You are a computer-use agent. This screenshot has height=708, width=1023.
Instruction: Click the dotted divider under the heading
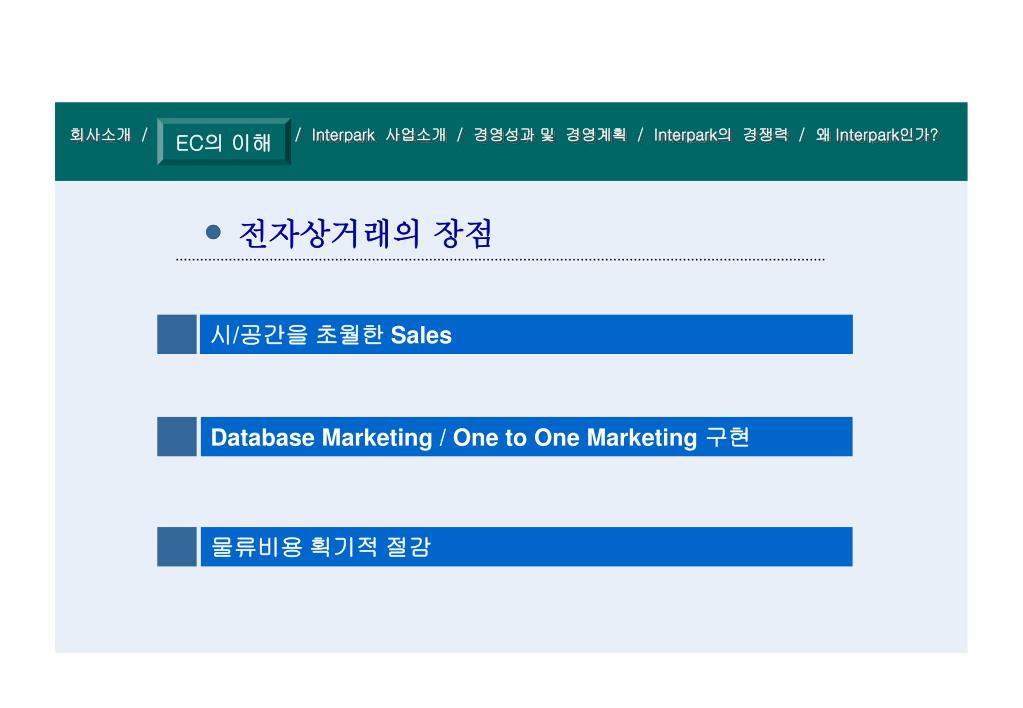click(500, 259)
